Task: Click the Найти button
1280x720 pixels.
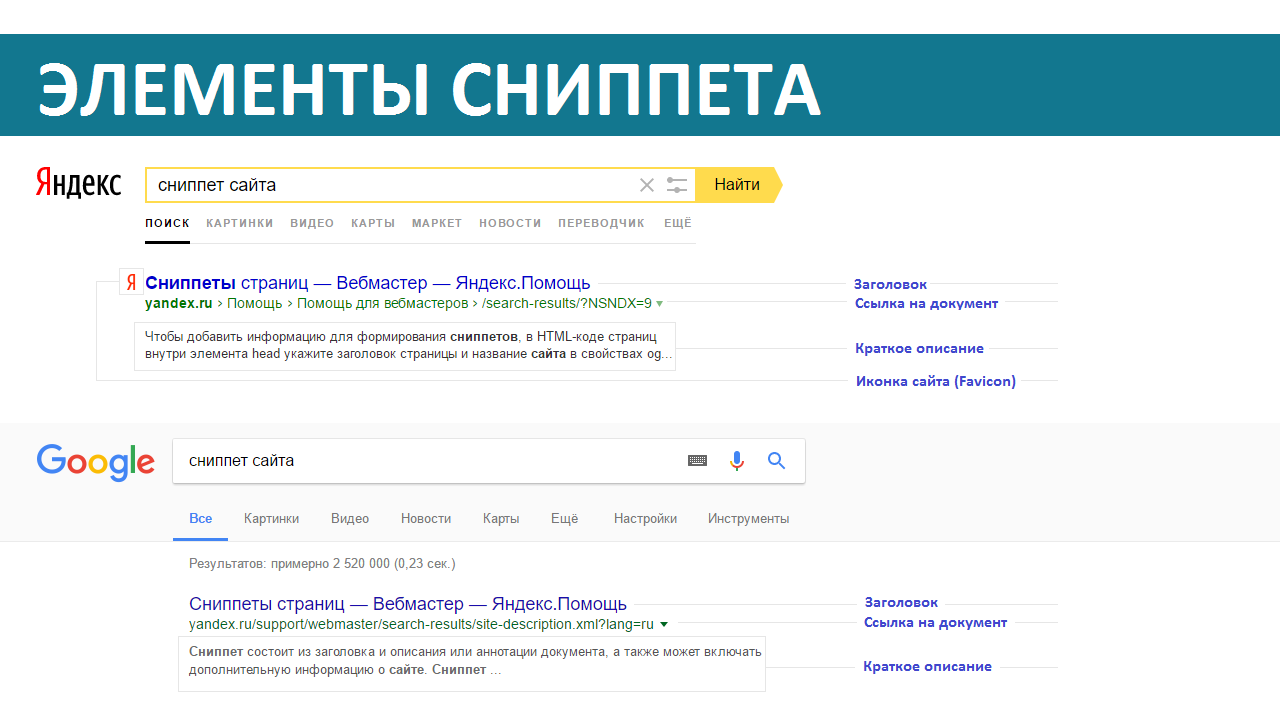Action: click(737, 185)
